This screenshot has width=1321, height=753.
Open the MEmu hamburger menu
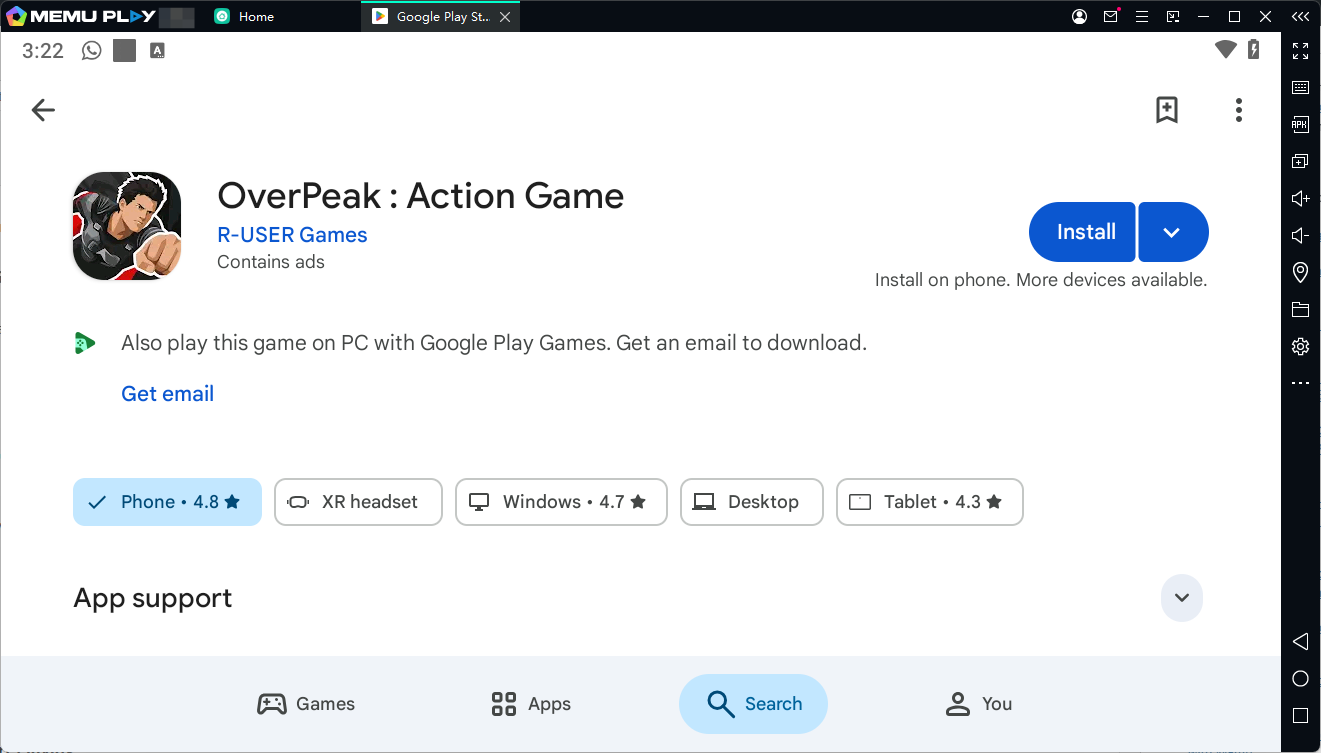click(1142, 16)
